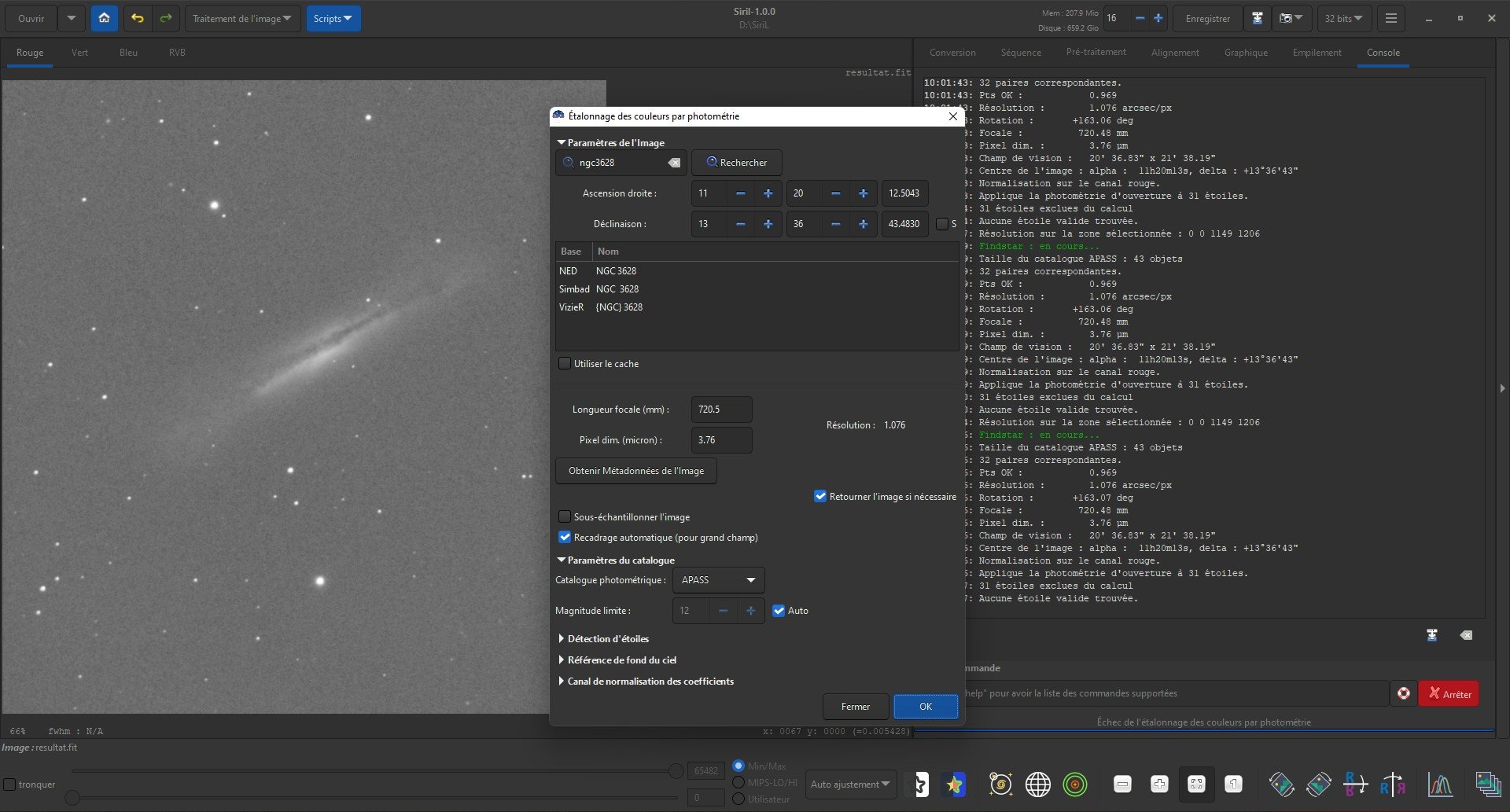Select the MIPS-LO/HI radio button
The height and width of the screenshot is (812, 1510).
click(738, 783)
